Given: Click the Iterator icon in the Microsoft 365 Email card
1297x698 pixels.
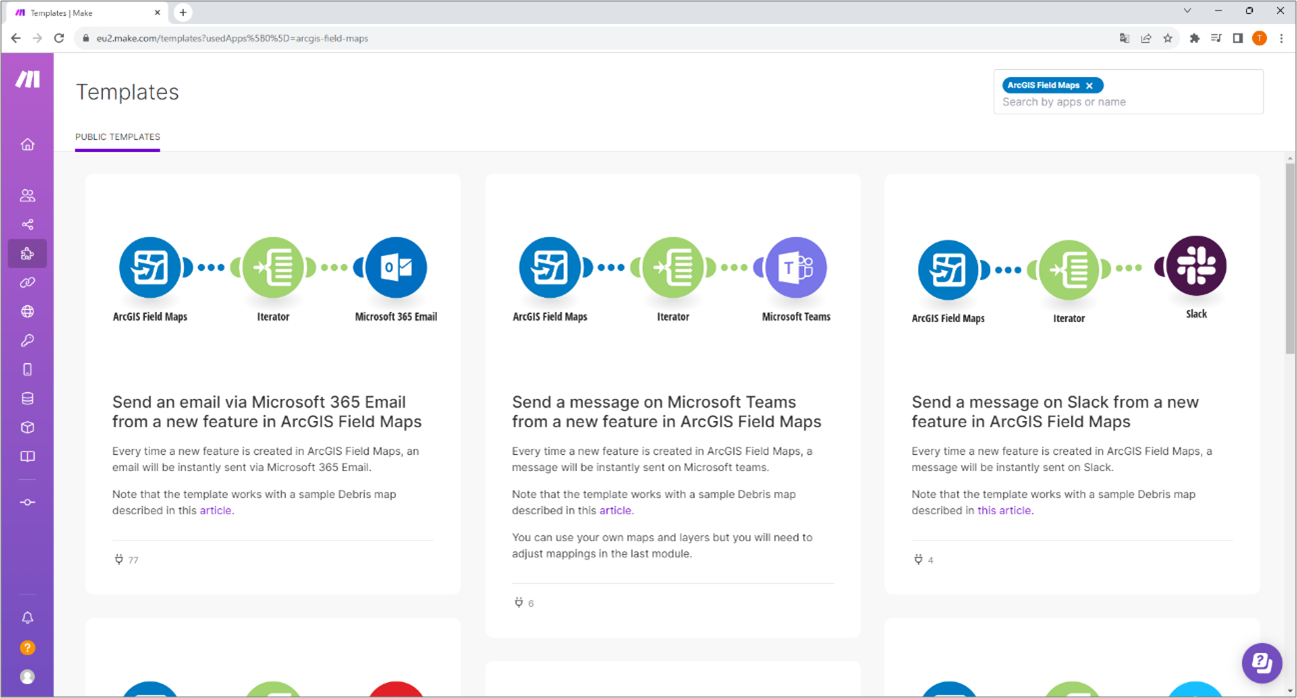Looking at the screenshot, I should click(273, 267).
